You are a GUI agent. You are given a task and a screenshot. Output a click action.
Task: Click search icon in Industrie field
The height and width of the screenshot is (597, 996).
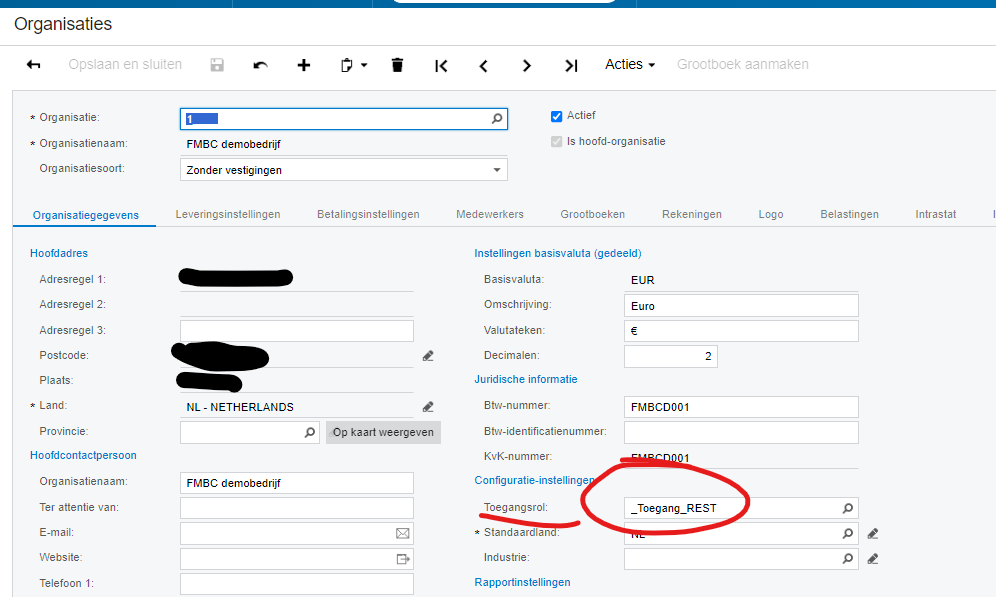pos(848,559)
